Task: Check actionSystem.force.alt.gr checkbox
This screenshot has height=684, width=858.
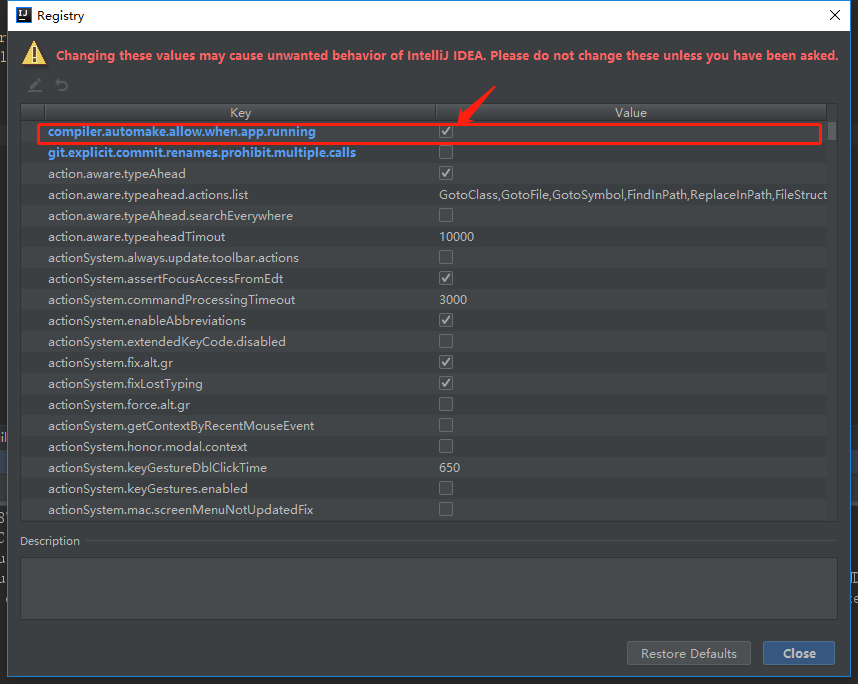Action: pos(445,404)
